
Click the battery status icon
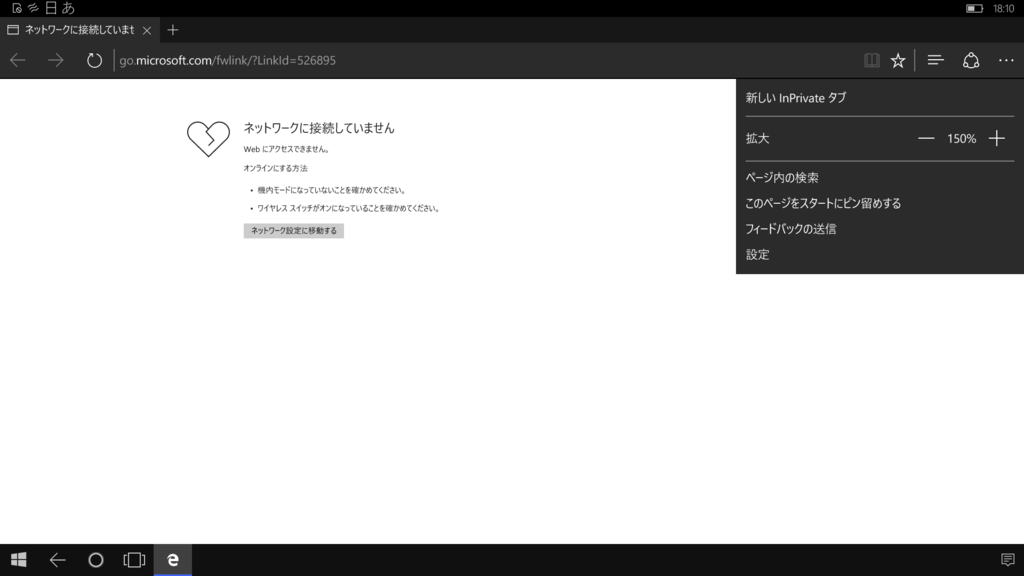point(974,8)
